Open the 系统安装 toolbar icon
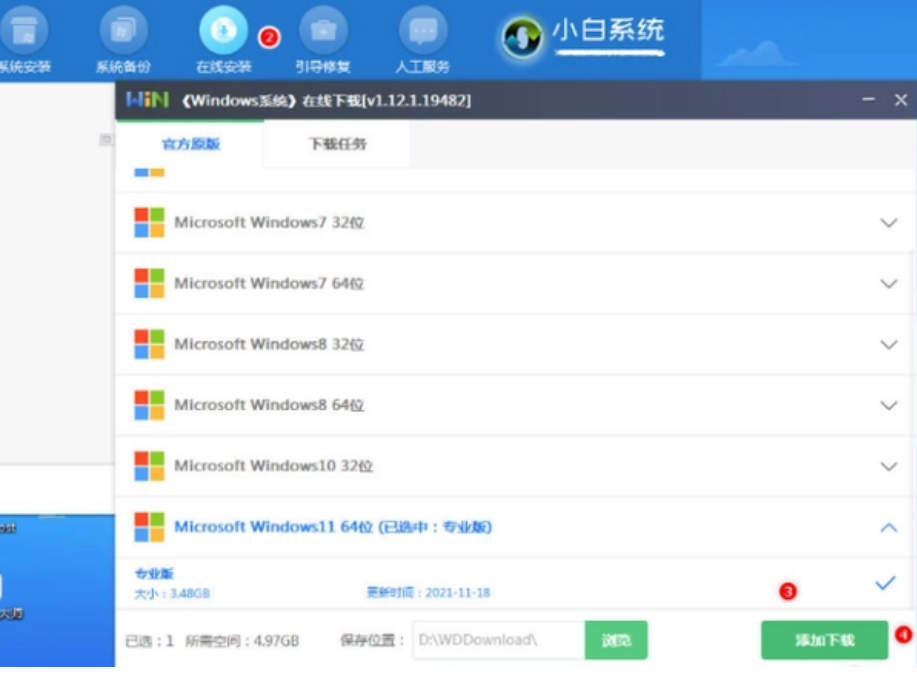This screenshot has height=676, width=917. point(23,32)
